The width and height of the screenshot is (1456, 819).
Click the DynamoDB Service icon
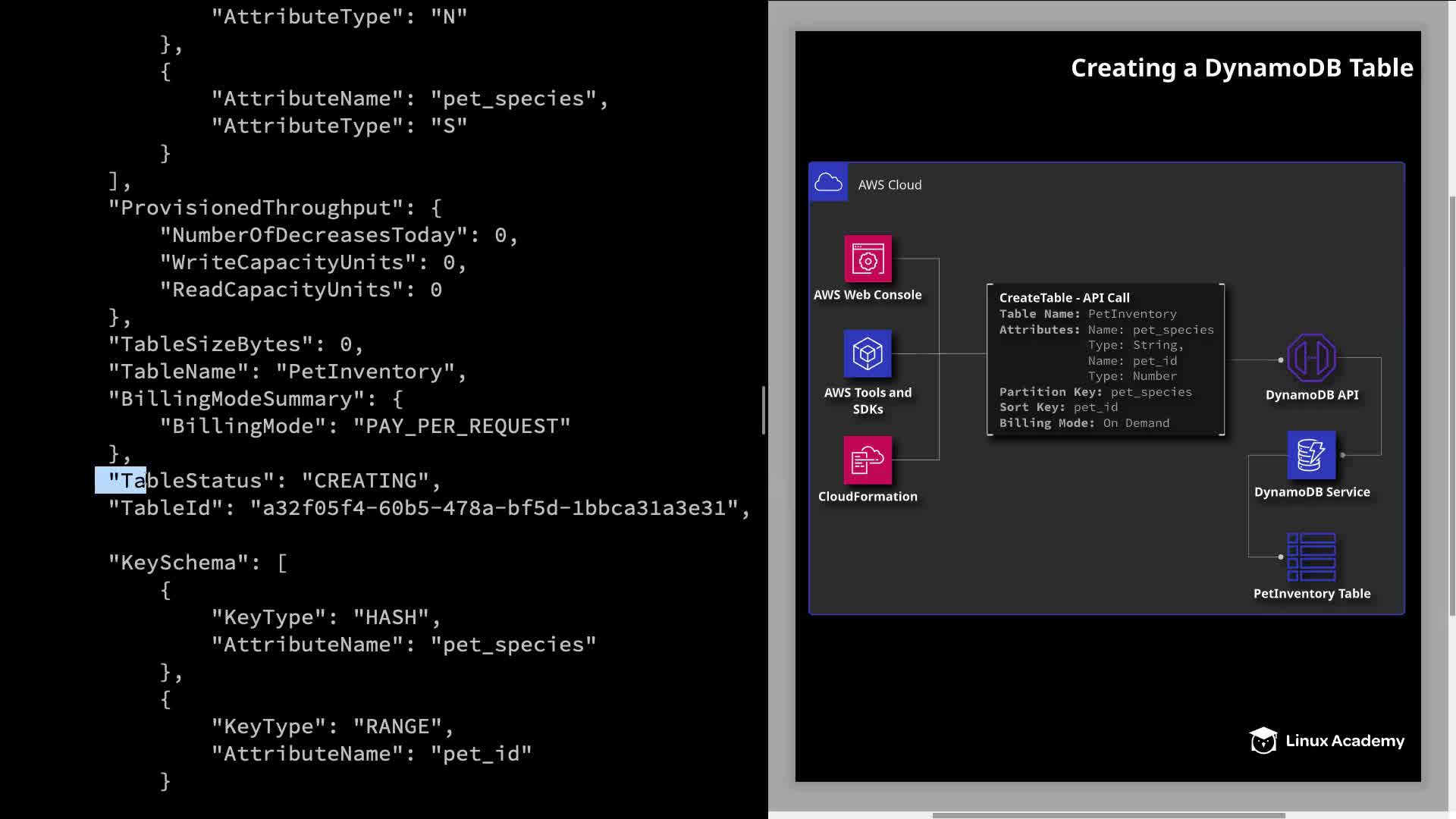click(1311, 455)
